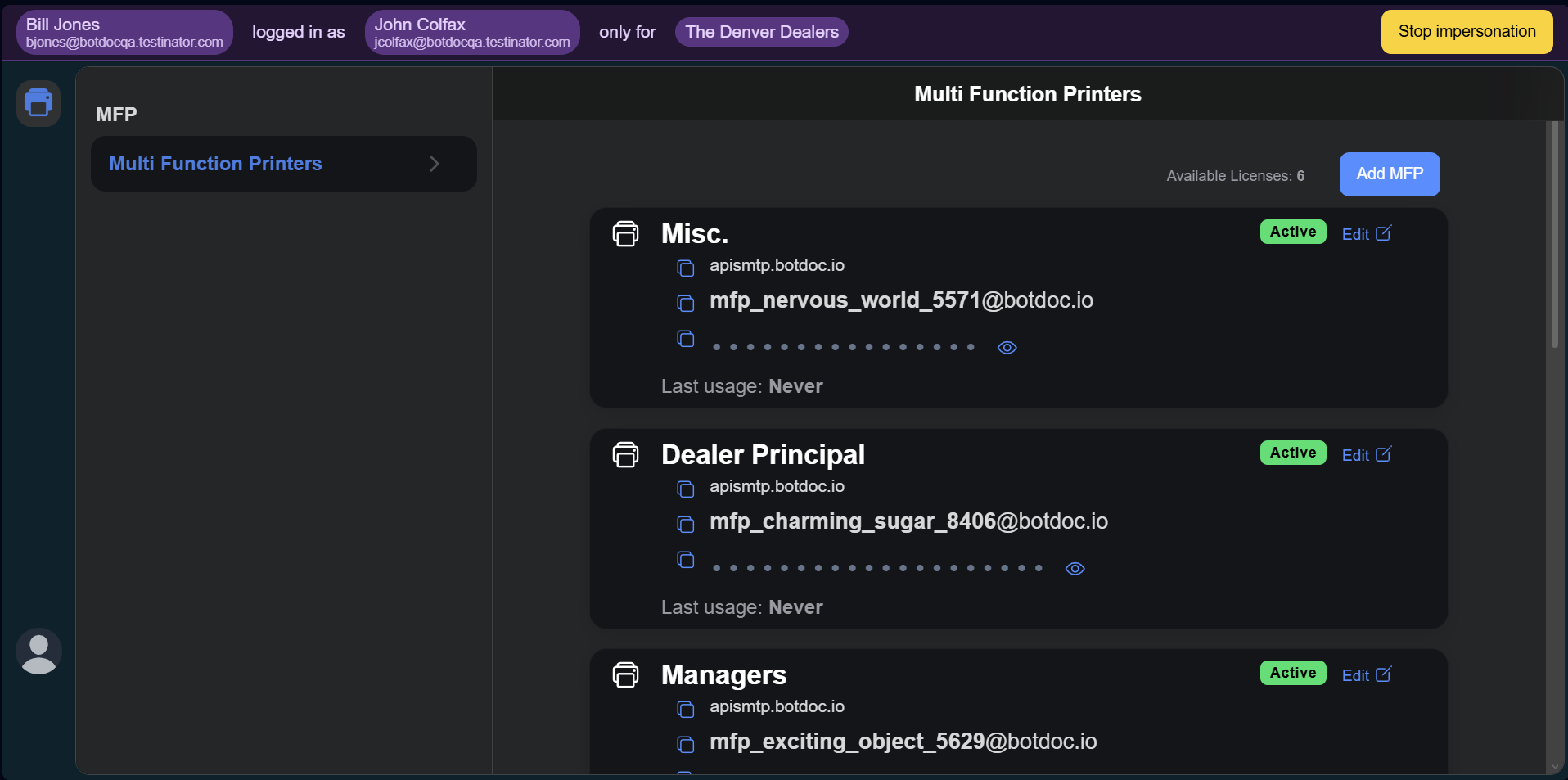Select Multi Function Printers in sidebar

[x=216, y=164]
